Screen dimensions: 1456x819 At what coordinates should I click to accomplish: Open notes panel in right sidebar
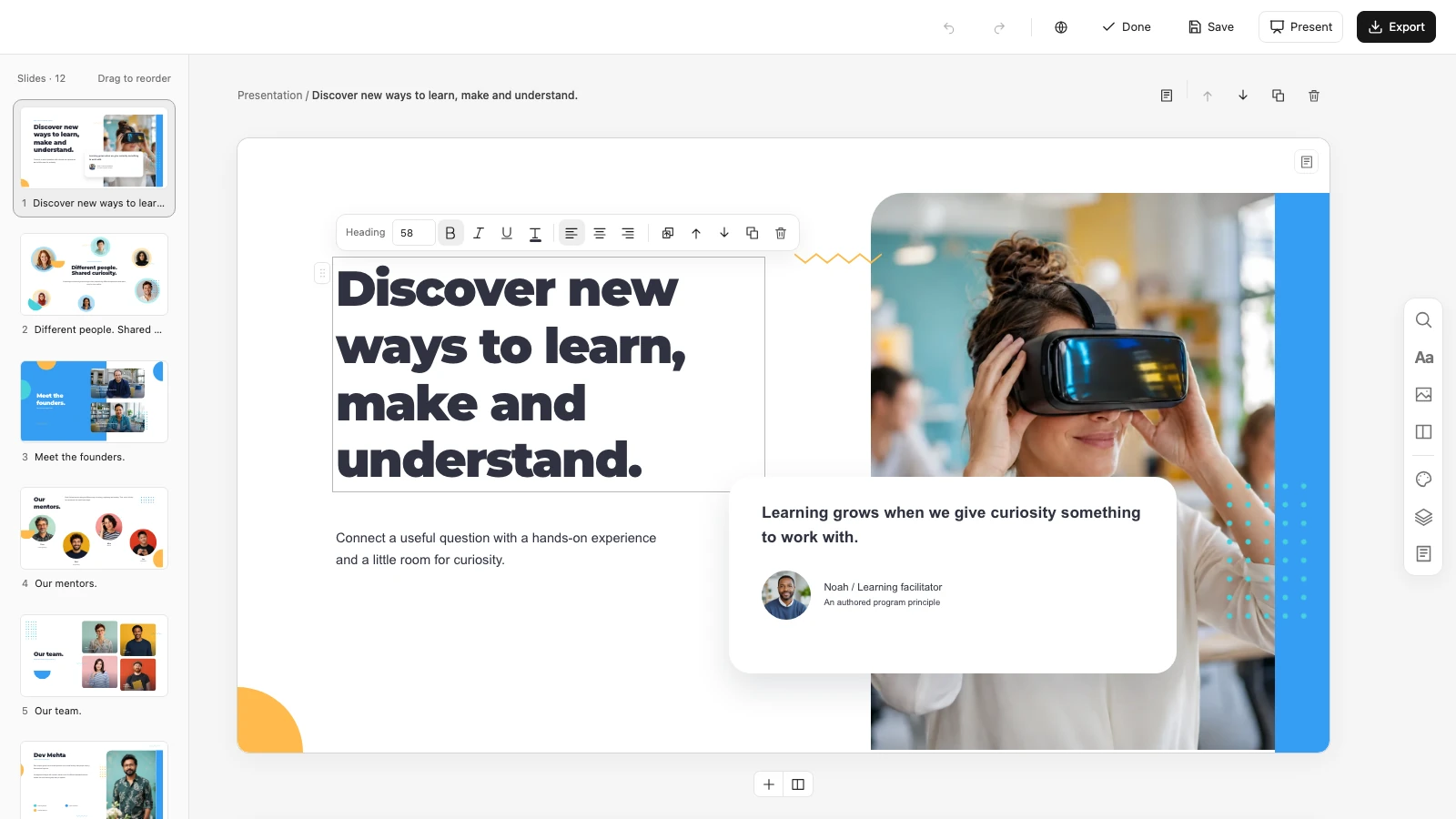[1424, 554]
